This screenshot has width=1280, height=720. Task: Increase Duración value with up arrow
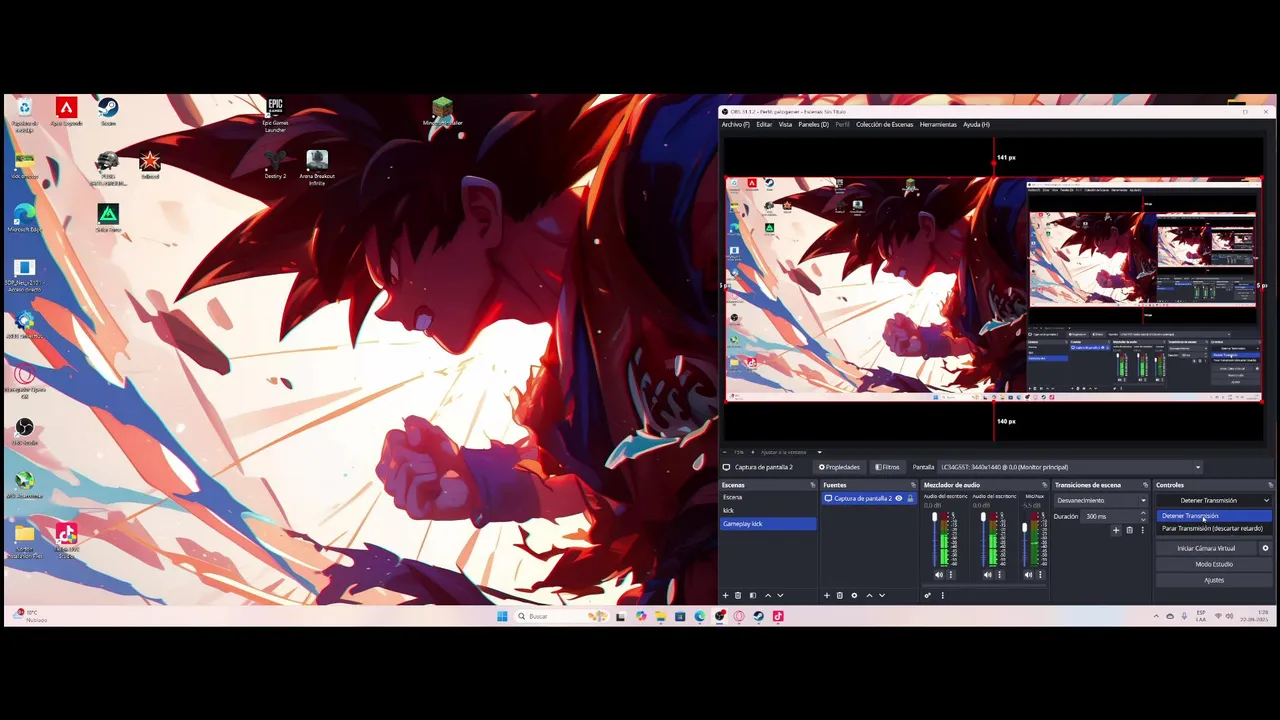(x=1143, y=514)
